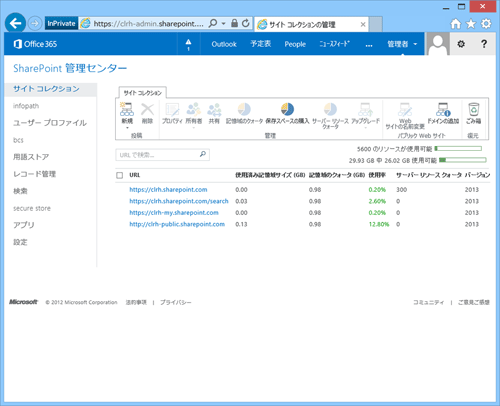
Task: Click the Office 365 logo
Action: 35,44
